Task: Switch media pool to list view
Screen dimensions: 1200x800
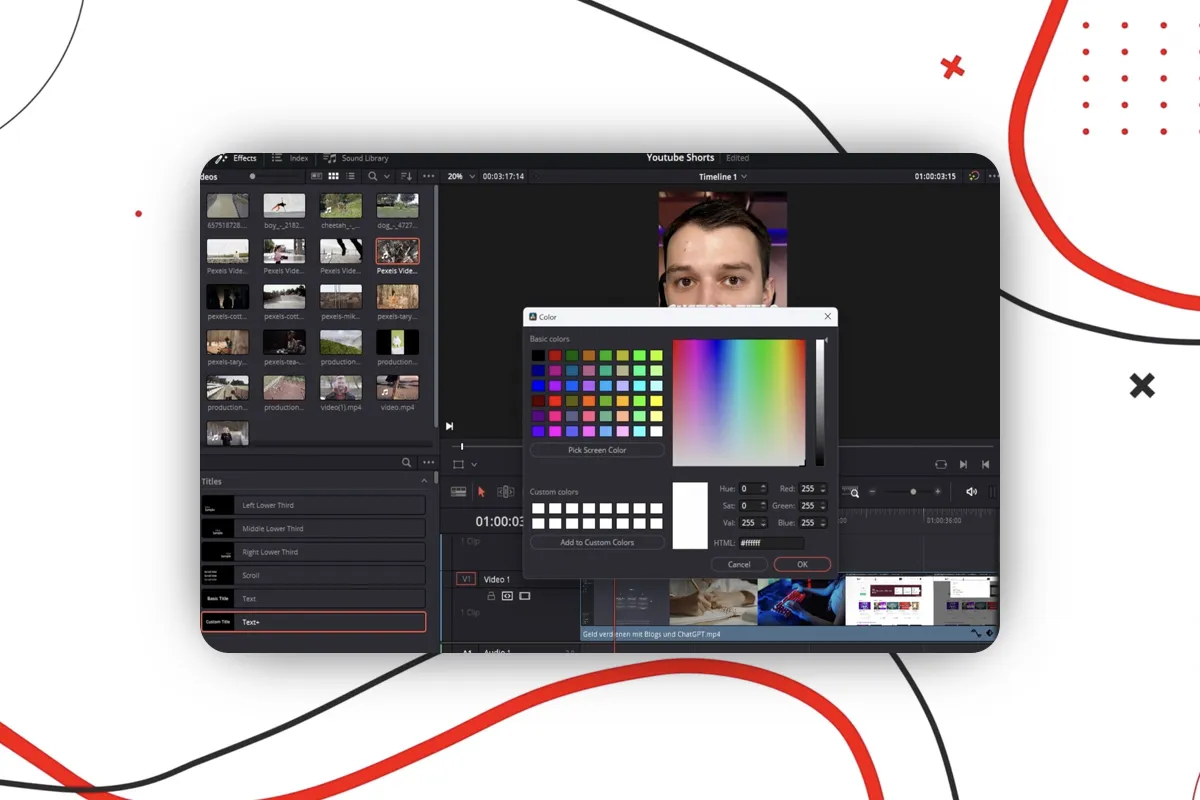Action: click(x=349, y=176)
